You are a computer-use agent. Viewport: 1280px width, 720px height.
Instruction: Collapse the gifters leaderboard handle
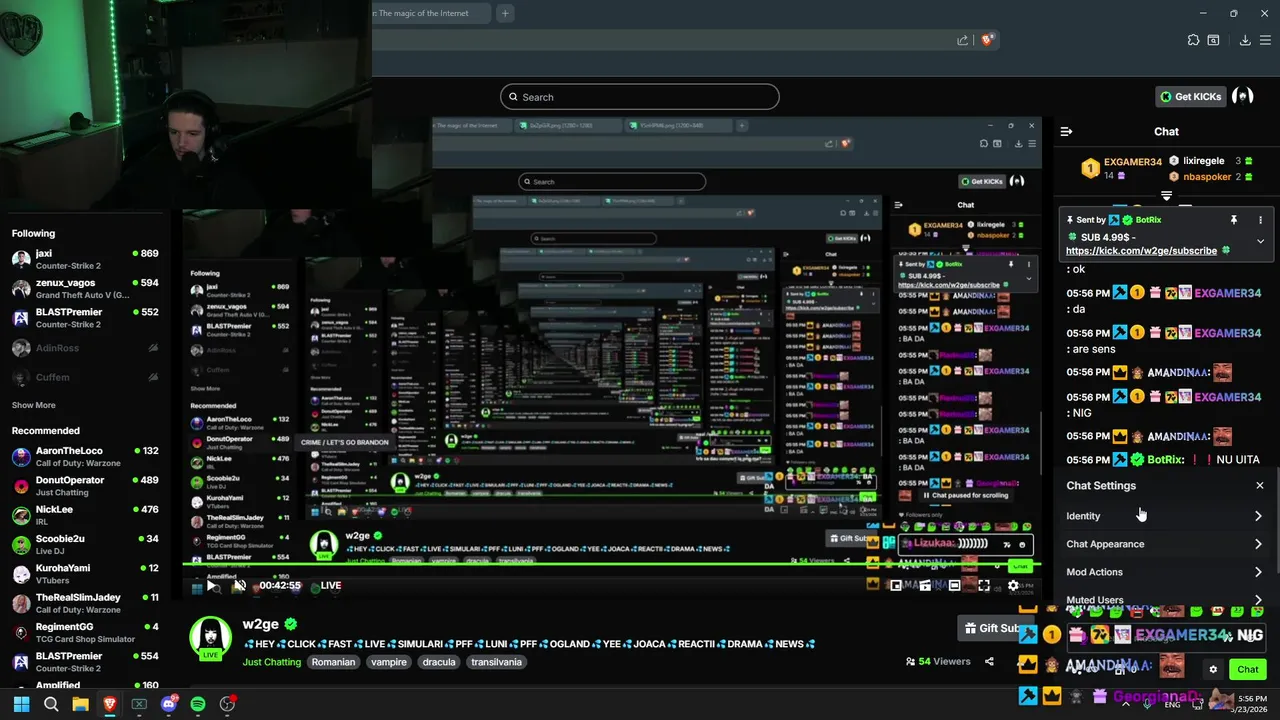(x=1166, y=196)
